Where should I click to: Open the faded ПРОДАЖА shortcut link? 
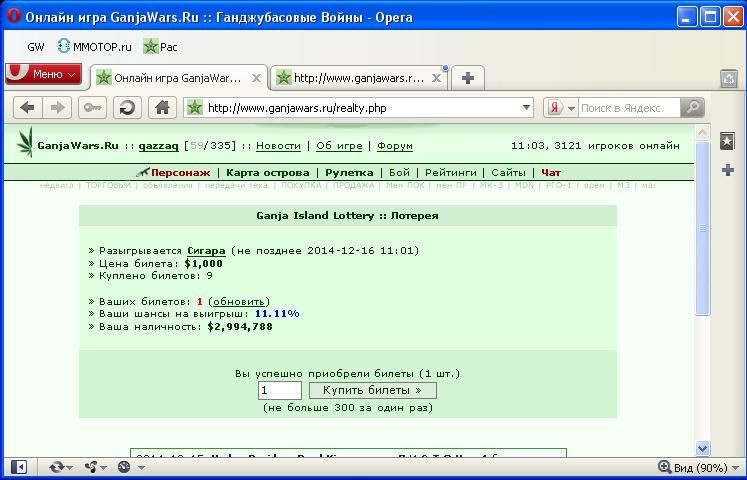tap(353, 185)
